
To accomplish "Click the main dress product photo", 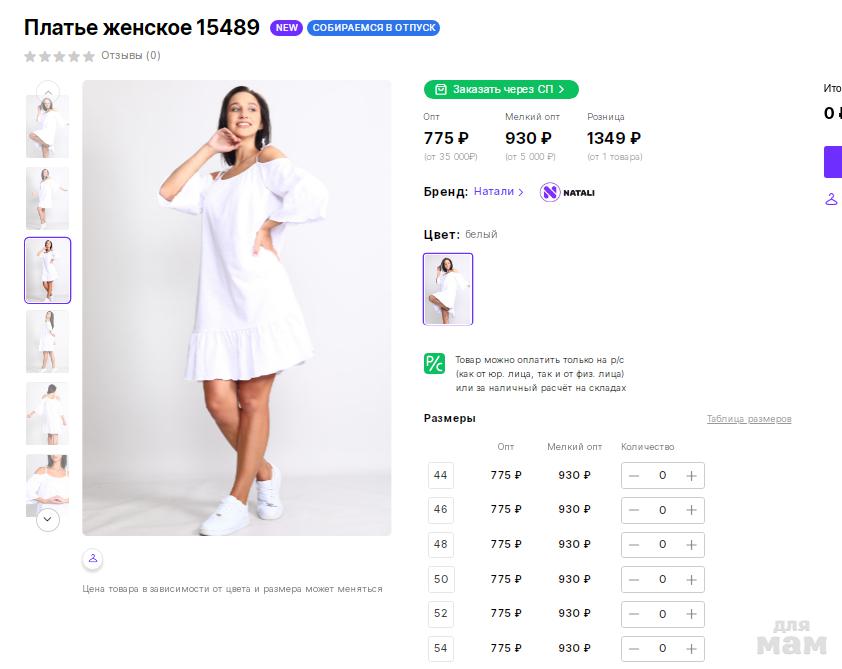I will pyautogui.click(x=237, y=307).
